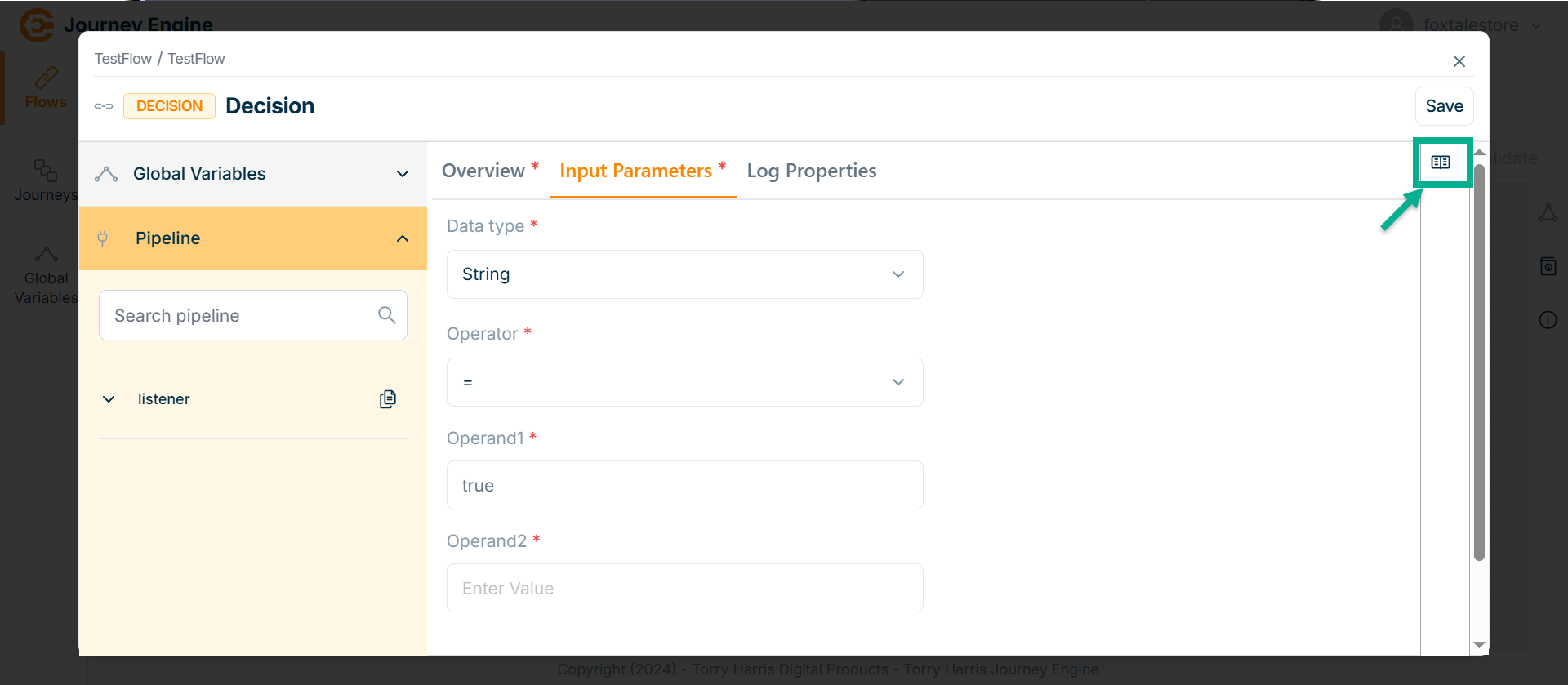Image resolution: width=1568 pixels, height=685 pixels.
Task: Open the Data type dropdown
Action: (x=684, y=274)
